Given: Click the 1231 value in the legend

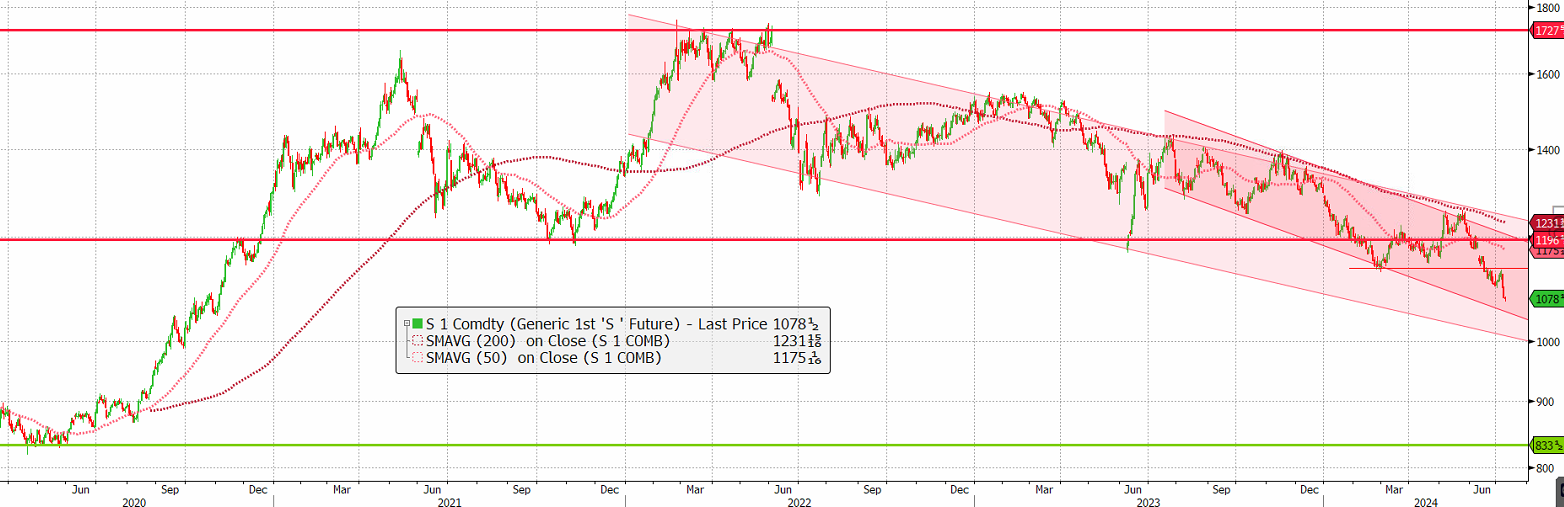Looking at the screenshot, I should [797, 341].
